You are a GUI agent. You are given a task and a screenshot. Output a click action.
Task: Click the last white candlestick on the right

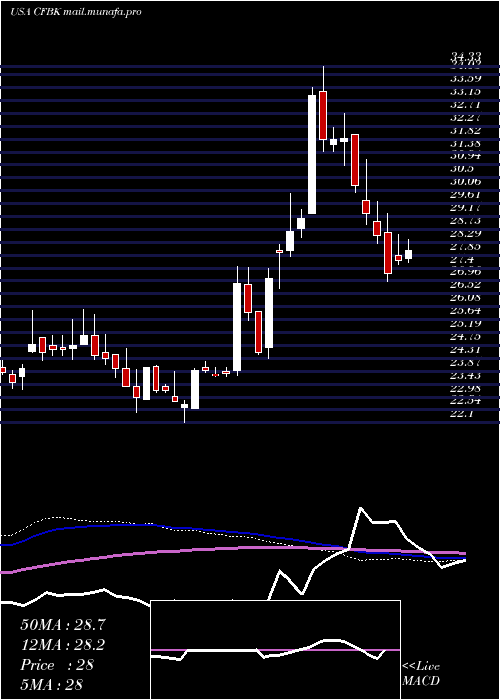pyautogui.click(x=408, y=254)
